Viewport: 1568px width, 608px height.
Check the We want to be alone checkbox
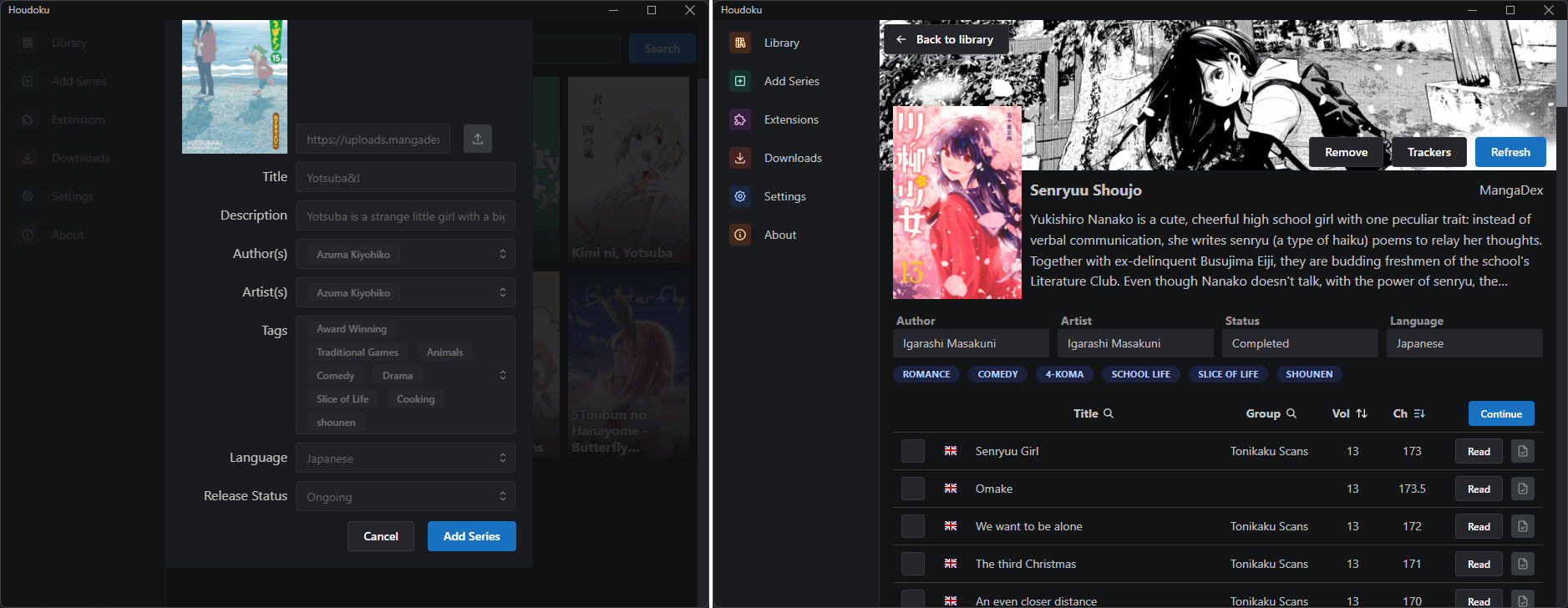[913, 526]
